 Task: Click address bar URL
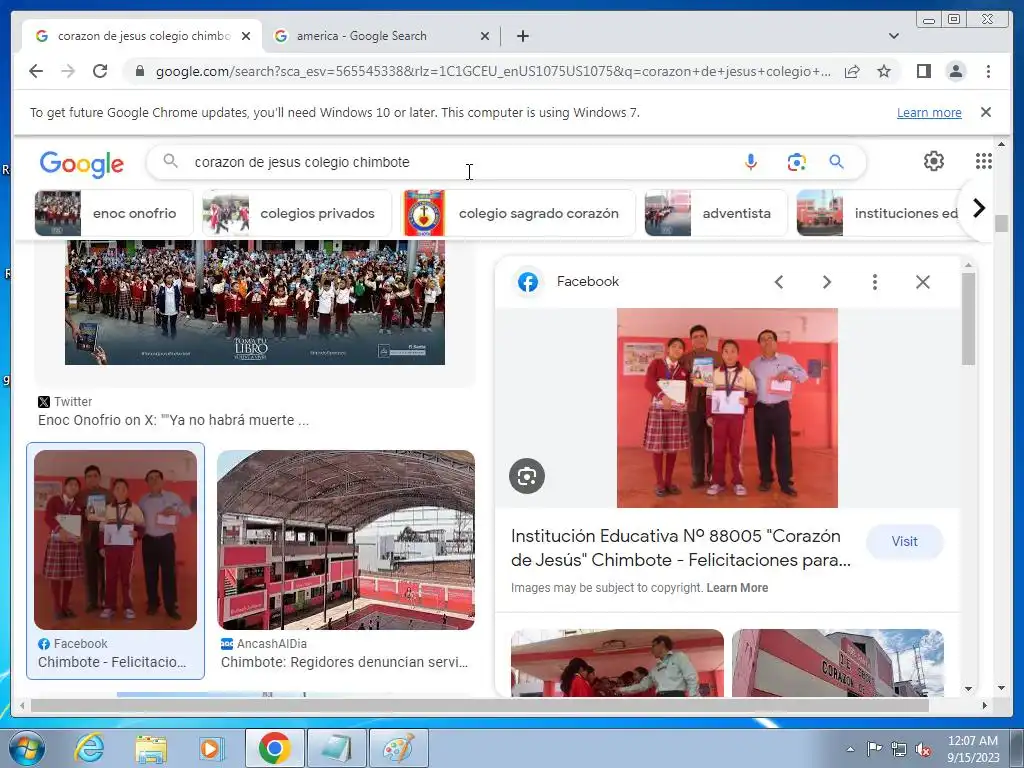point(493,71)
